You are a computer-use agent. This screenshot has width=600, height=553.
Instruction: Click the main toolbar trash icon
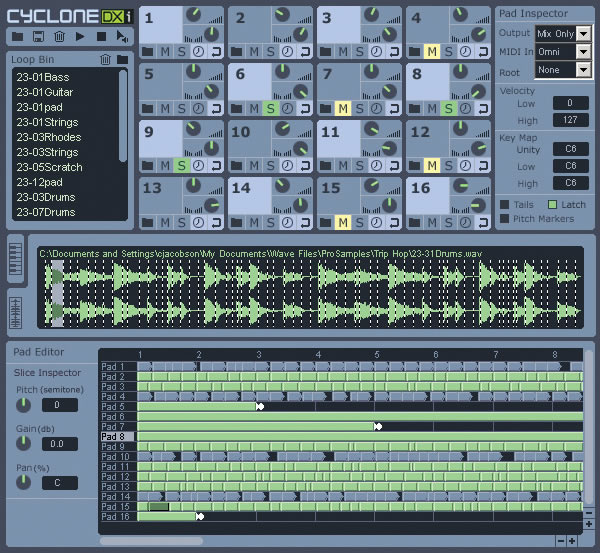(x=59, y=37)
